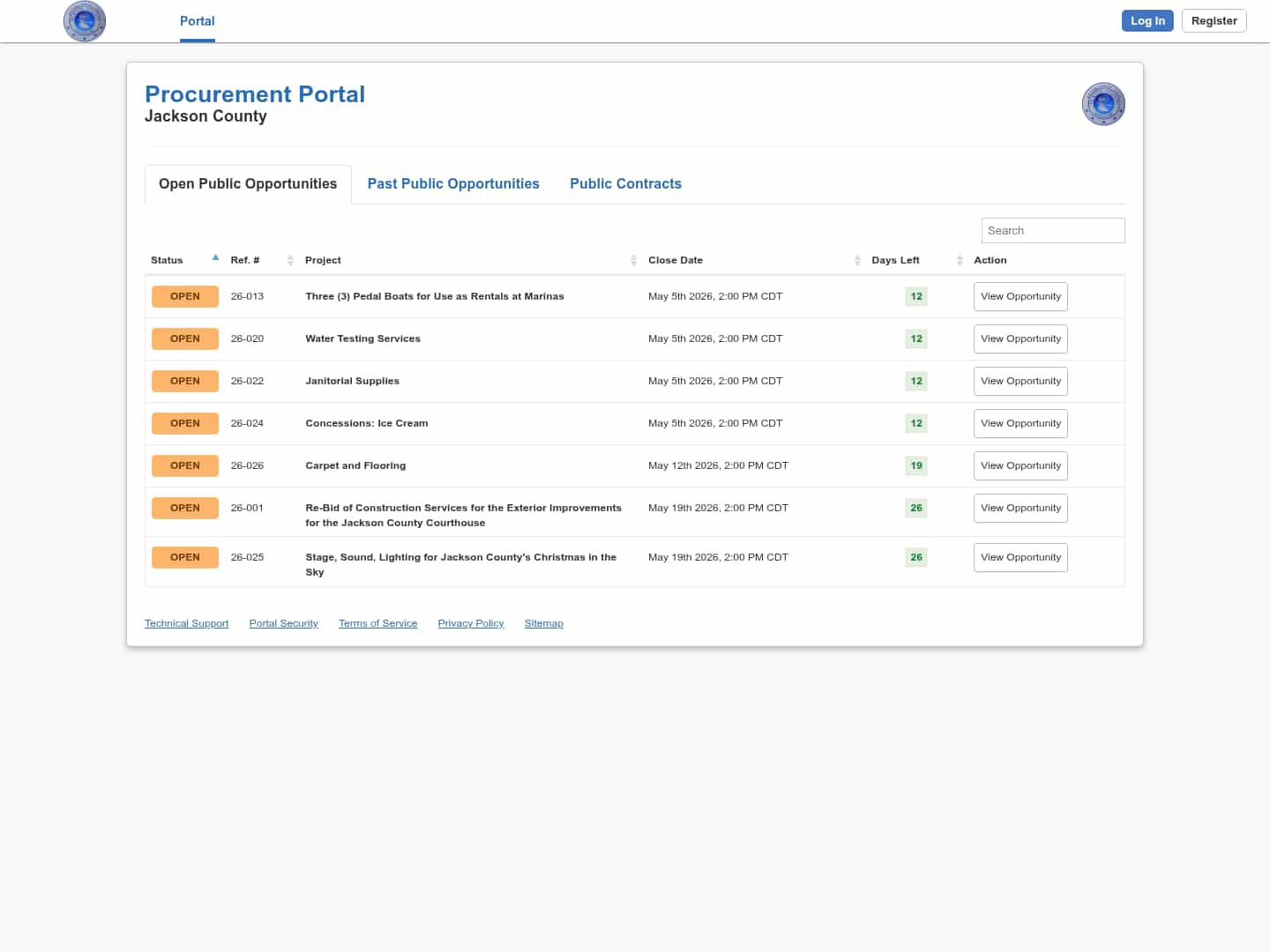Click the county seal logo in header

click(85, 21)
